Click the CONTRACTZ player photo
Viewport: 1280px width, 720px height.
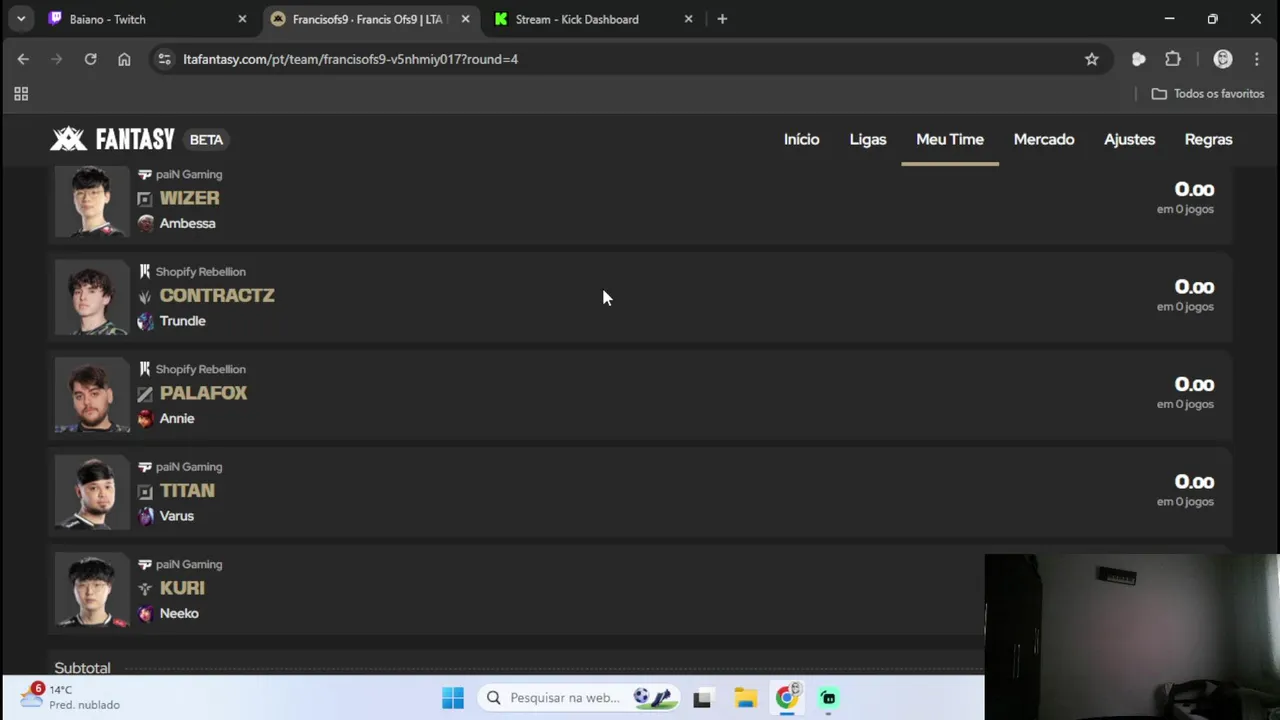pyautogui.click(x=92, y=297)
